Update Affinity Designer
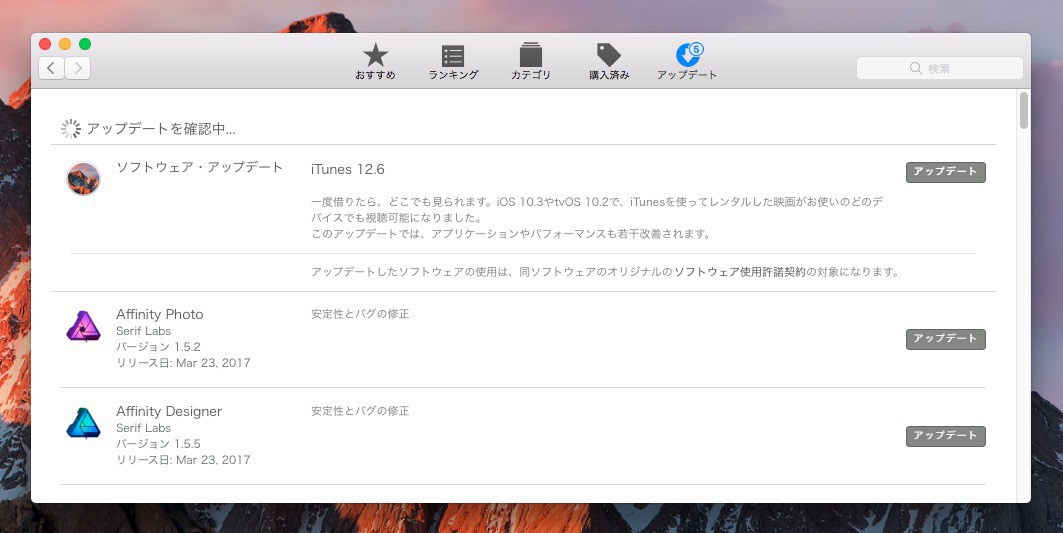This screenshot has height=533, width=1063. [x=946, y=435]
